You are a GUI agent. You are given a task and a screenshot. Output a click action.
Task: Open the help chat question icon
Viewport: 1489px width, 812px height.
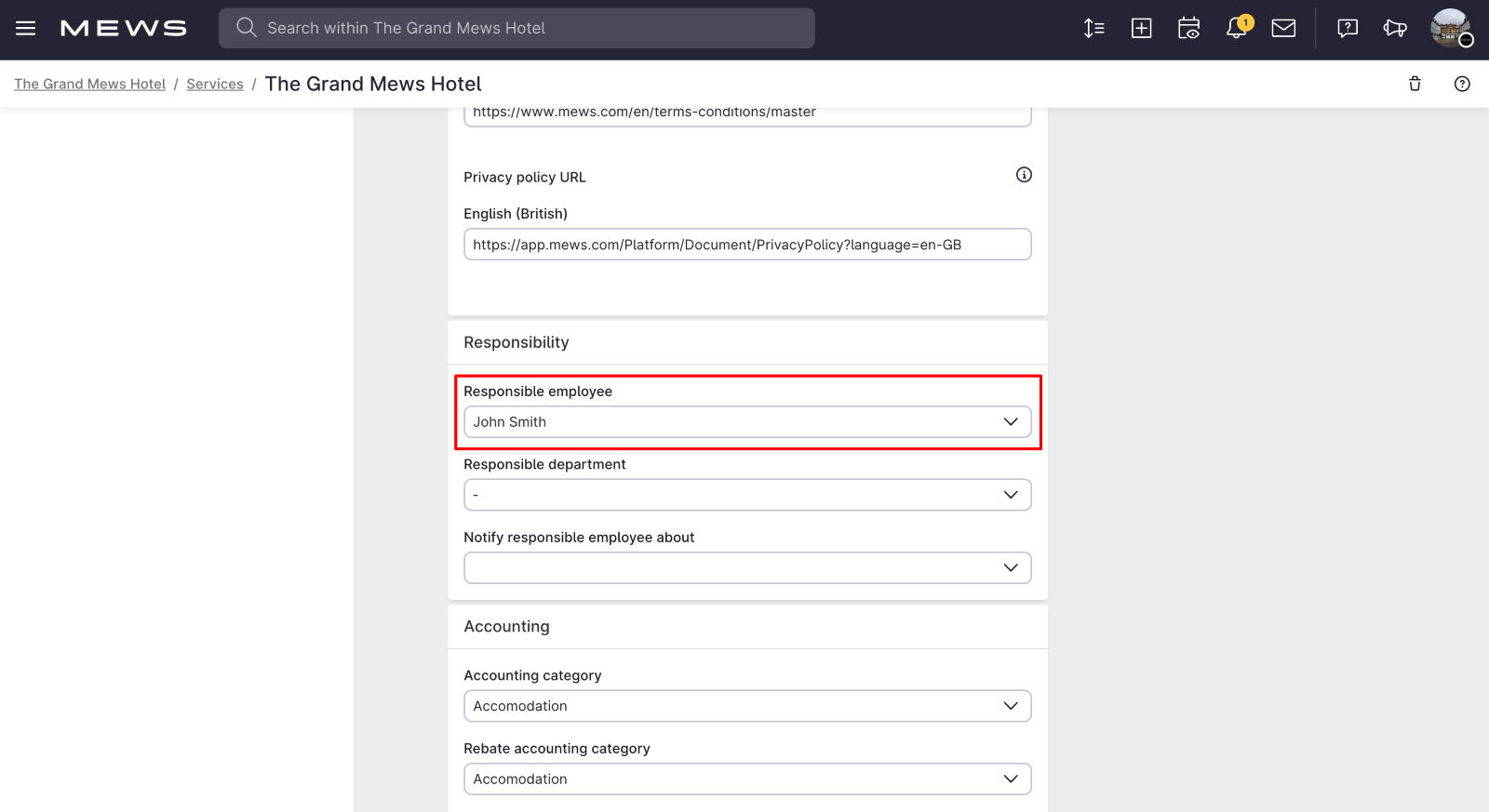[x=1347, y=28]
